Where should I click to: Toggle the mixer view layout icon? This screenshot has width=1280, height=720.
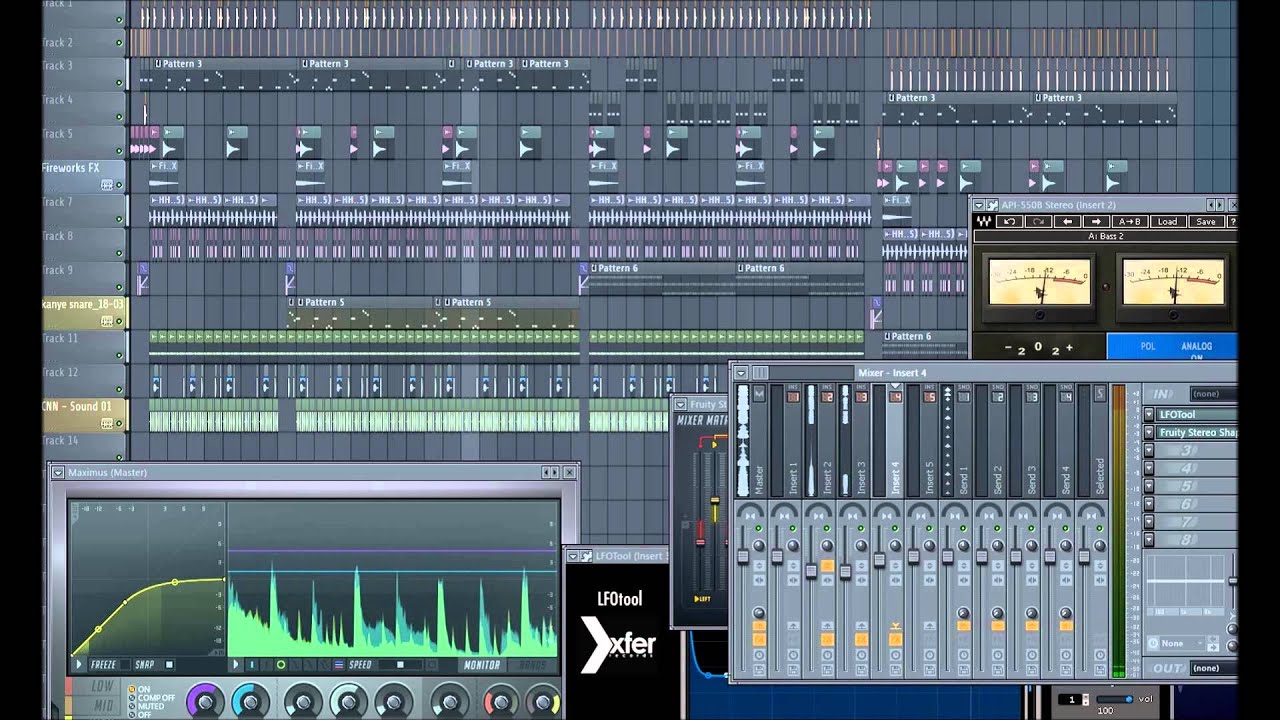pos(760,372)
